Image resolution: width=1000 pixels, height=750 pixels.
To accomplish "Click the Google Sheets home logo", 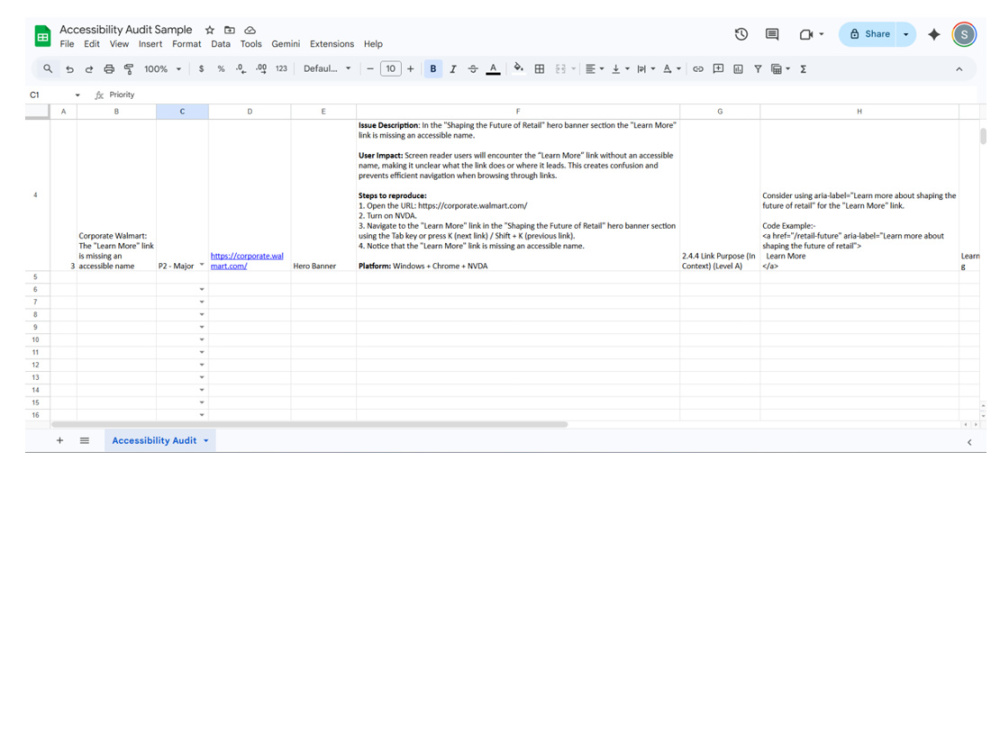I will pos(43,36).
